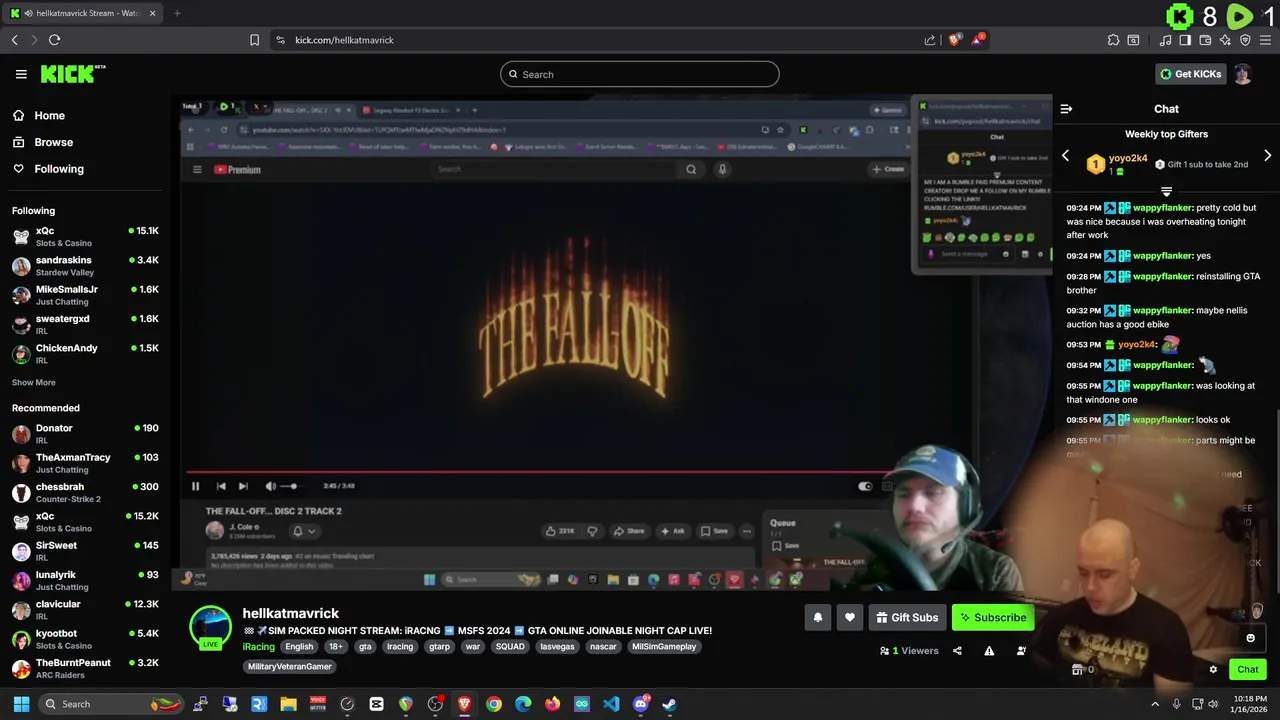
Task: Show hidden system tray icons
Action: coord(1155,704)
